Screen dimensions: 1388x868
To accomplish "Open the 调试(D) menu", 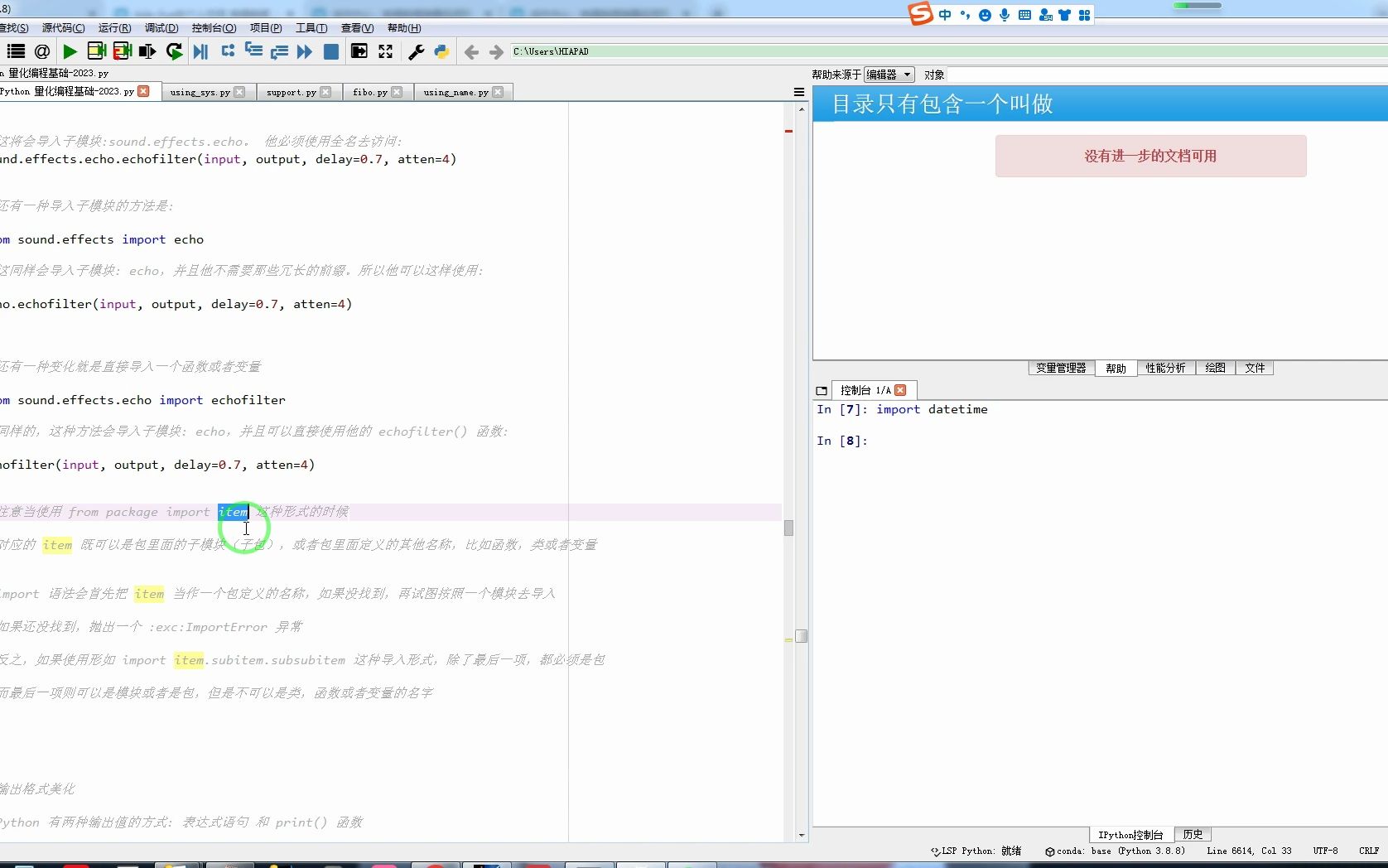I will click(161, 28).
